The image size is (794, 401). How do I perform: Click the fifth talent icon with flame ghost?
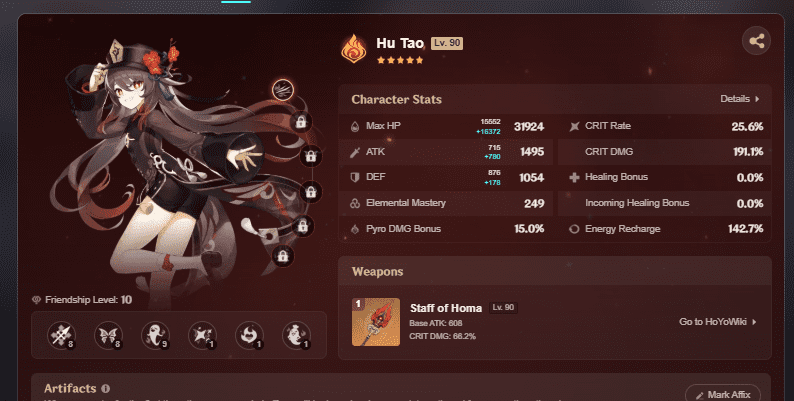pos(249,335)
